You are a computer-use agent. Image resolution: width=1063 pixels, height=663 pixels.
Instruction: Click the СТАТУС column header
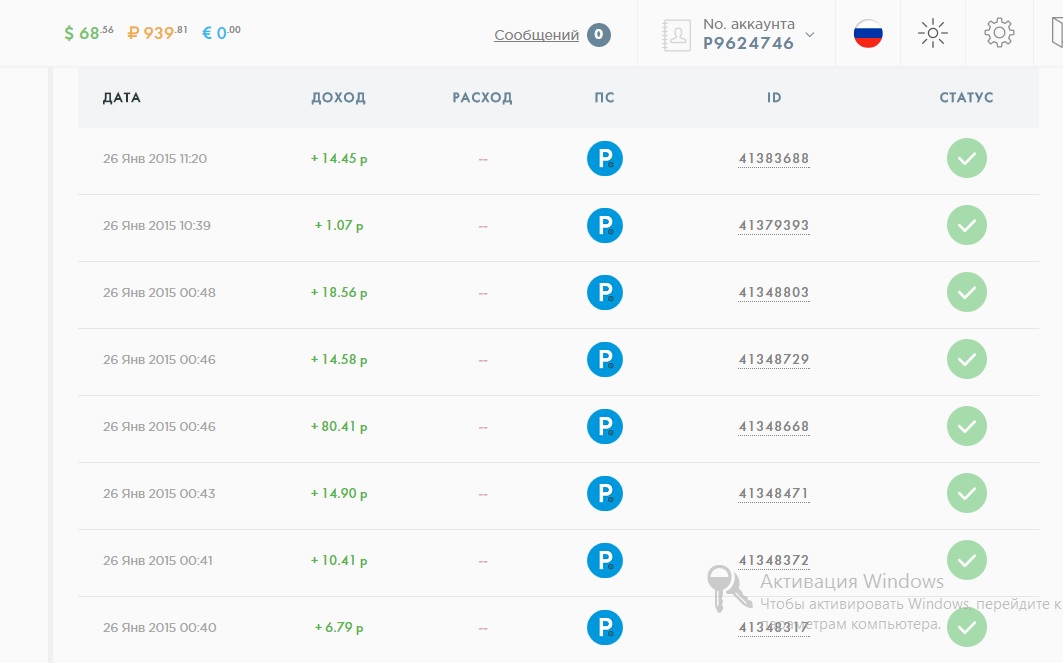pos(966,98)
